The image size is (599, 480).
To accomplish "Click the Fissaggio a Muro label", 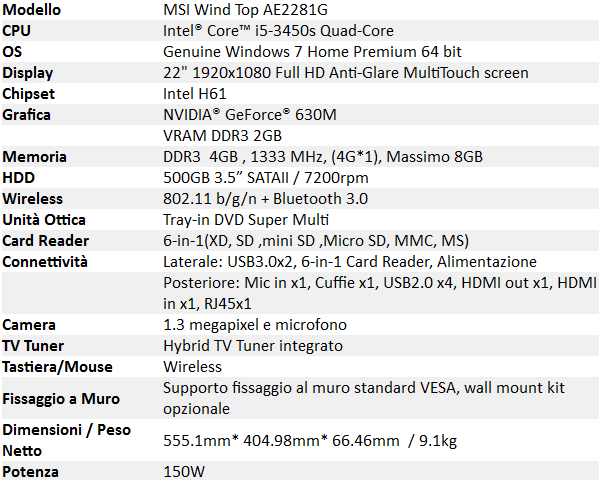I will pos(61,399).
